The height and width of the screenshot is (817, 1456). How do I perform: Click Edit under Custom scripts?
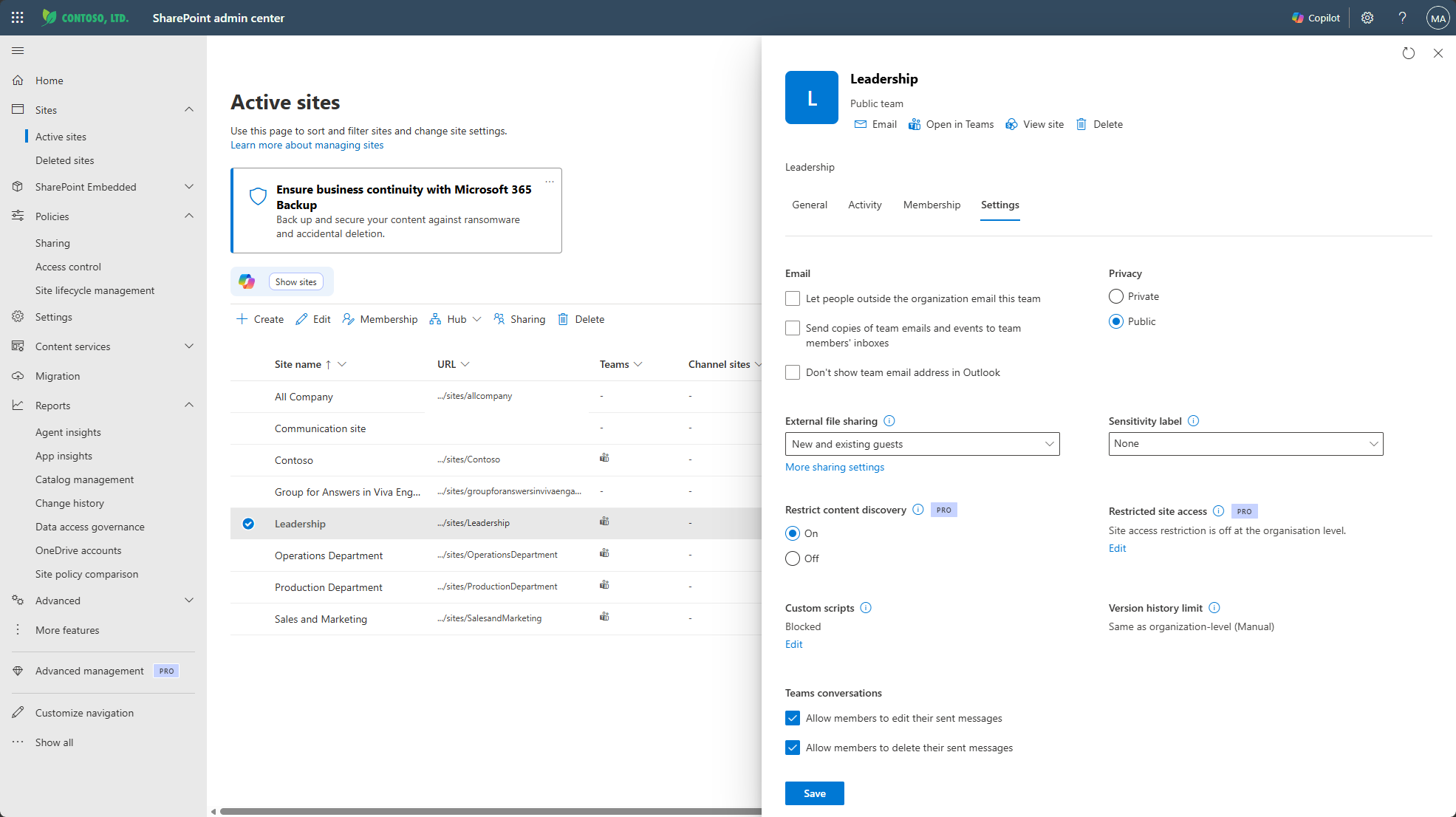(x=794, y=644)
